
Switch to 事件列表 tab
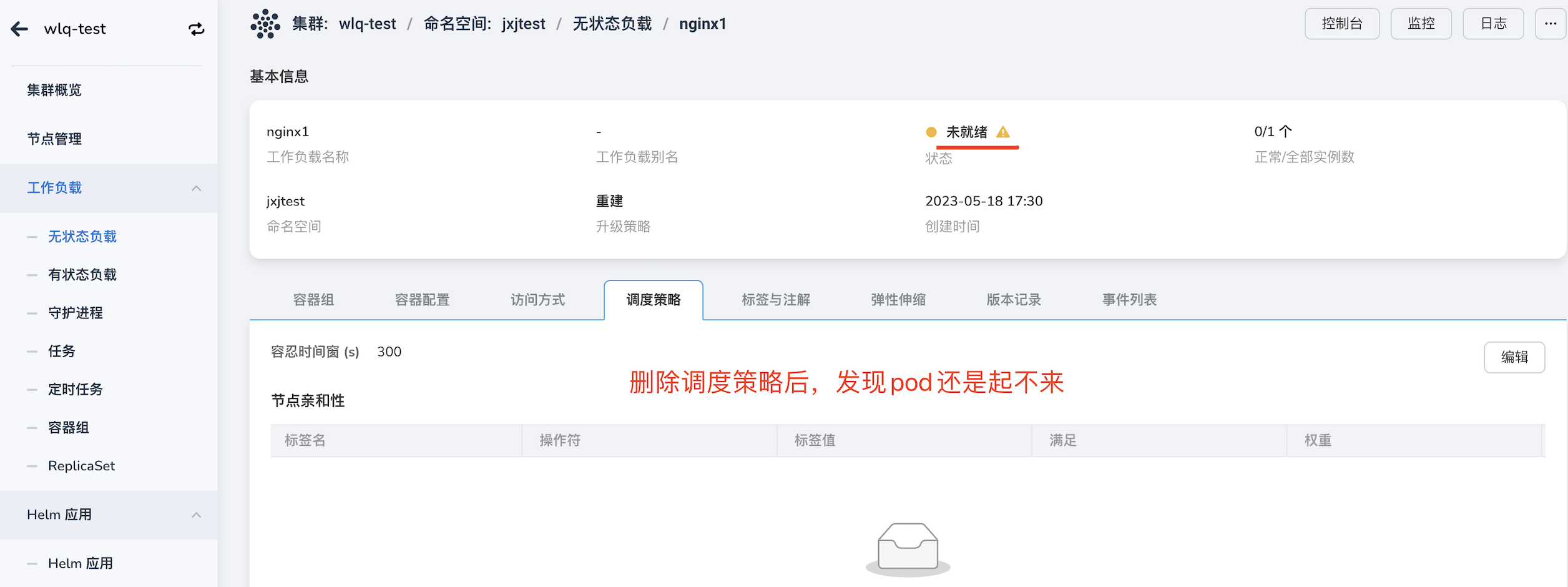click(1129, 300)
